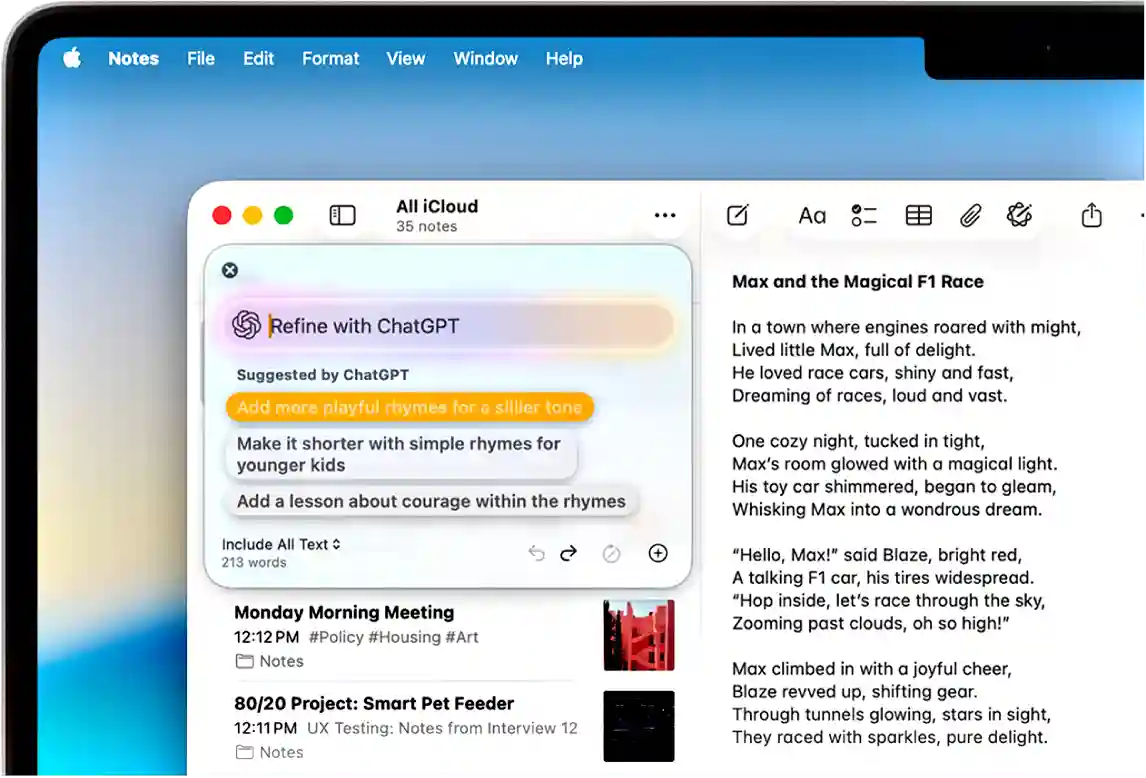Viewport: 1146px width, 778px height.
Task: Click the '213 words' count label
Action: click(x=254, y=563)
